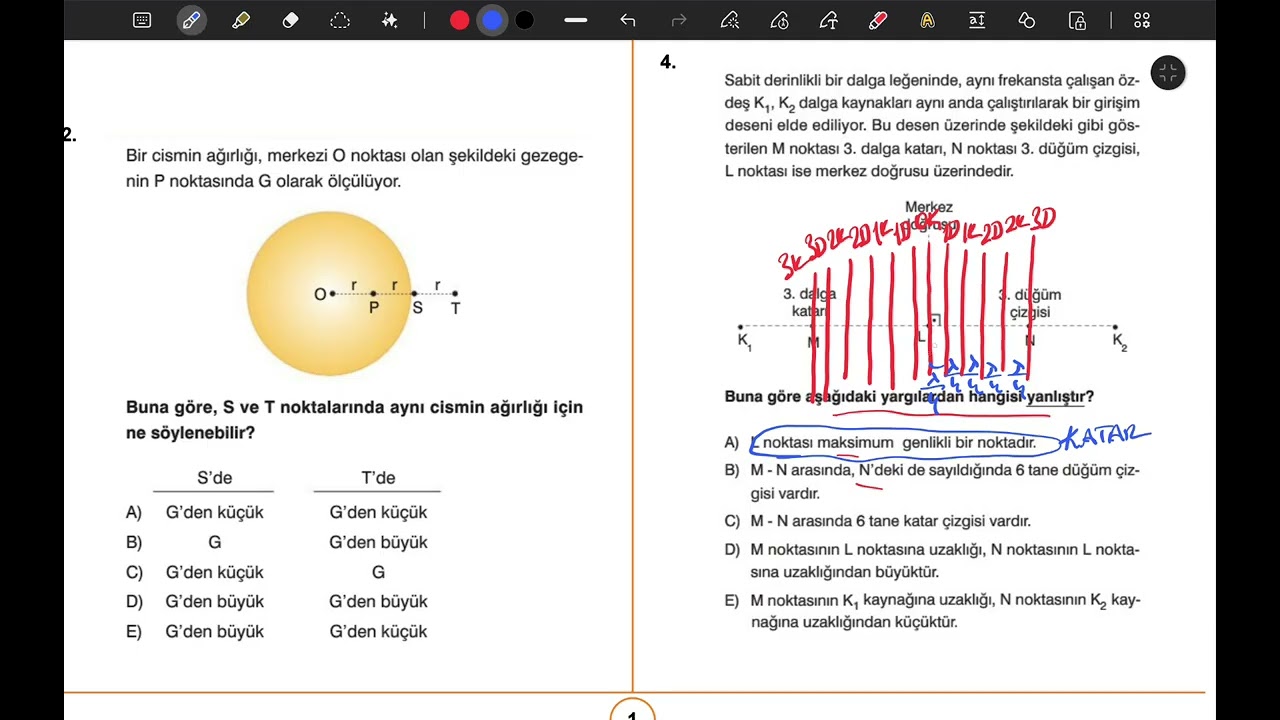The image size is (1280, 720).
Task: Pick the black pen color
Action: (x=524, y=20)
